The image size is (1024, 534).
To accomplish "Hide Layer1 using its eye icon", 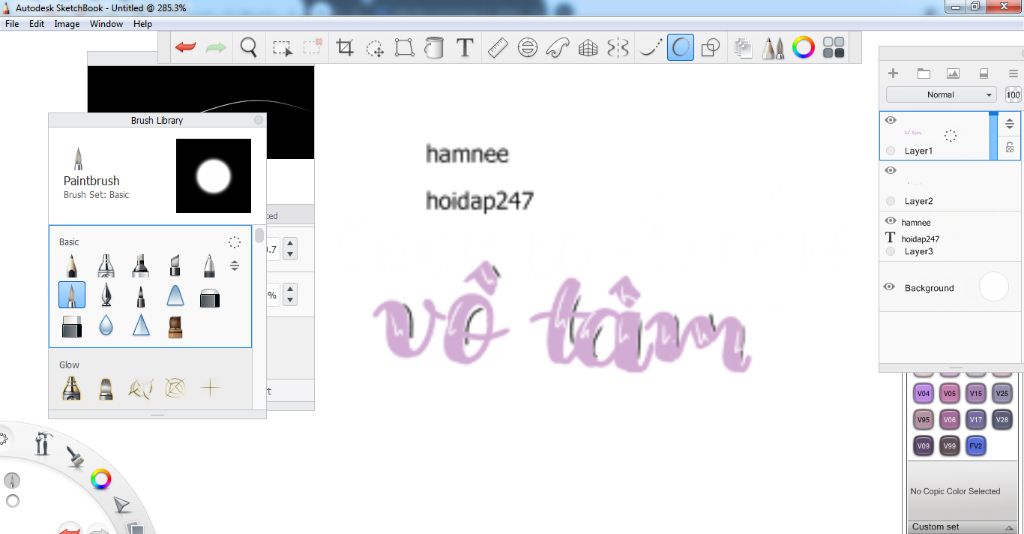I will 890,120.
